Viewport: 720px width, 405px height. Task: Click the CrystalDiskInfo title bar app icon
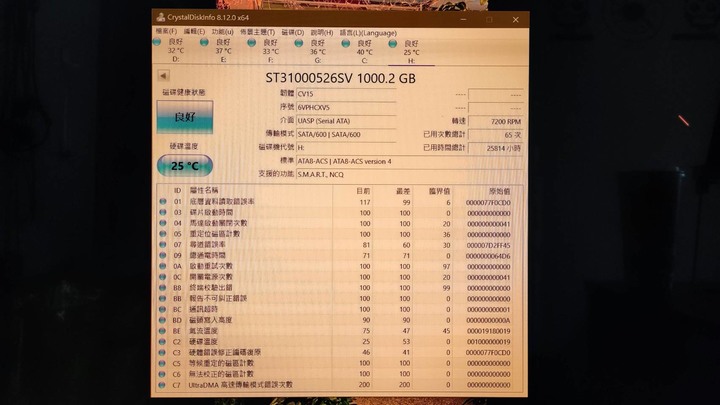point(160,17)
